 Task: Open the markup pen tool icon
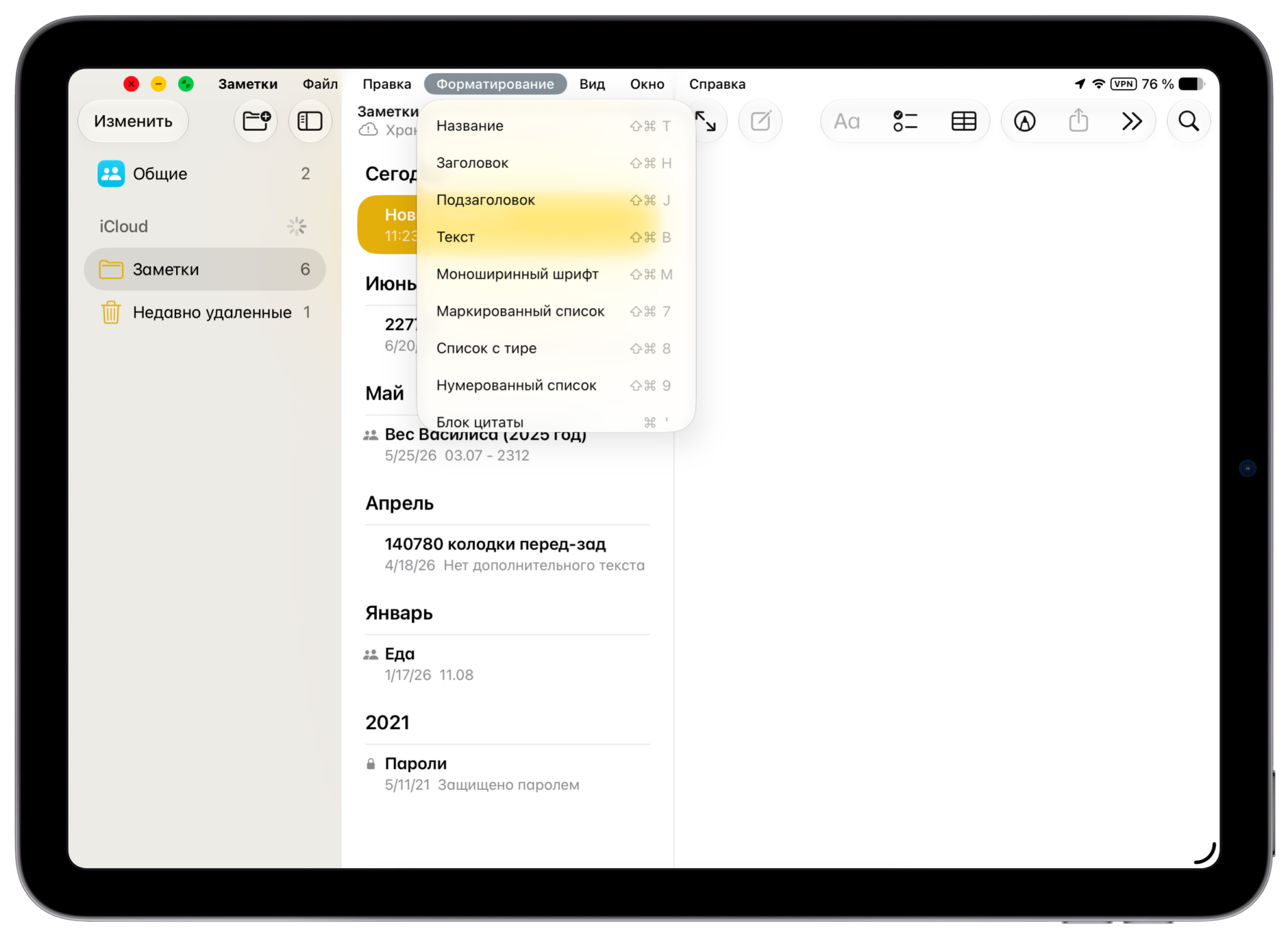pos(1024,121)
